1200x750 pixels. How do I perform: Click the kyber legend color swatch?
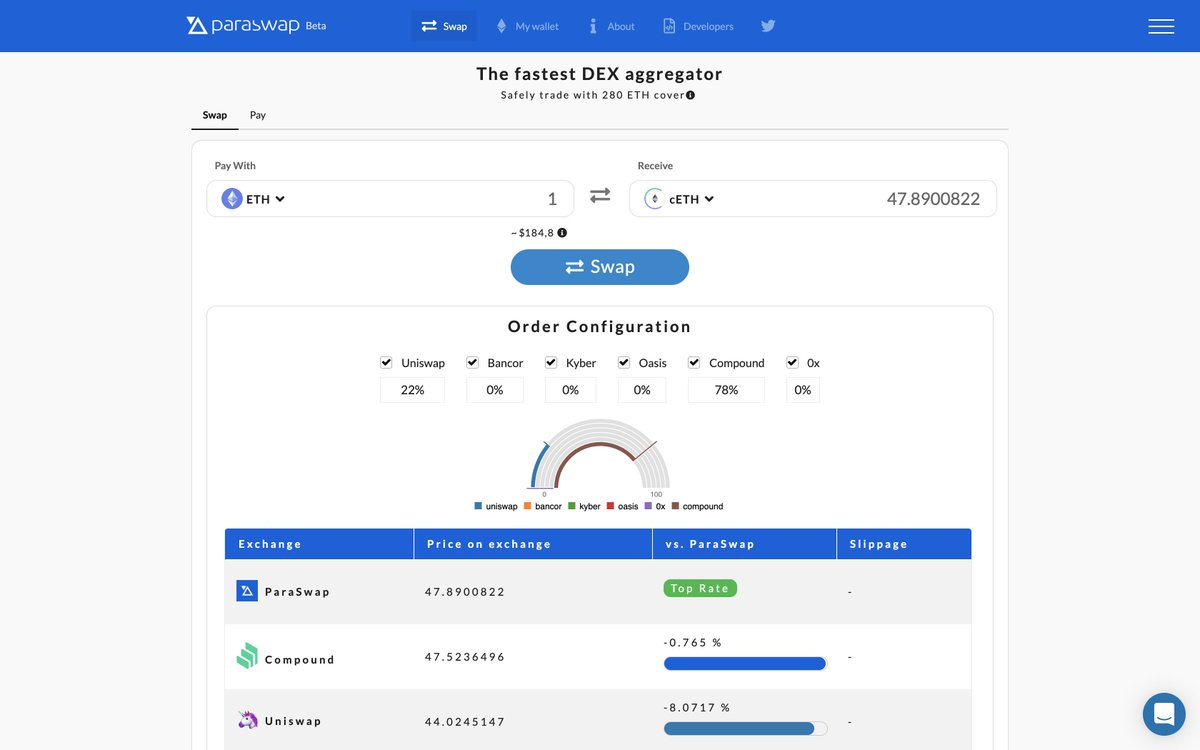(571, 506)
